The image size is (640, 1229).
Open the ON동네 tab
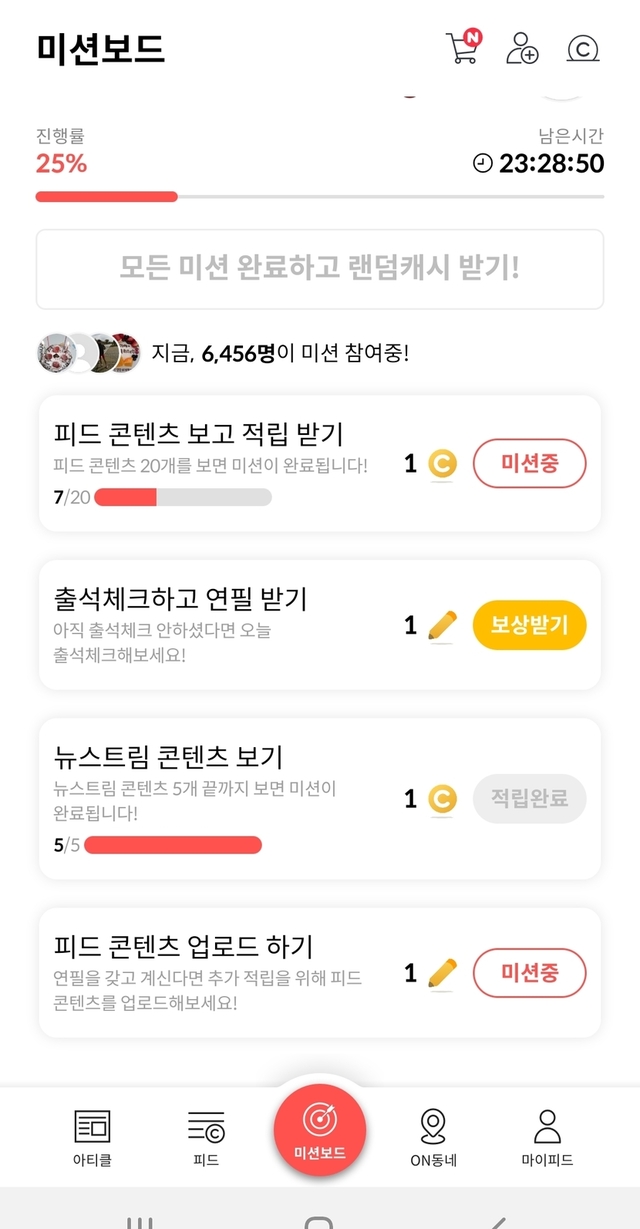(x=433, y=1138)
